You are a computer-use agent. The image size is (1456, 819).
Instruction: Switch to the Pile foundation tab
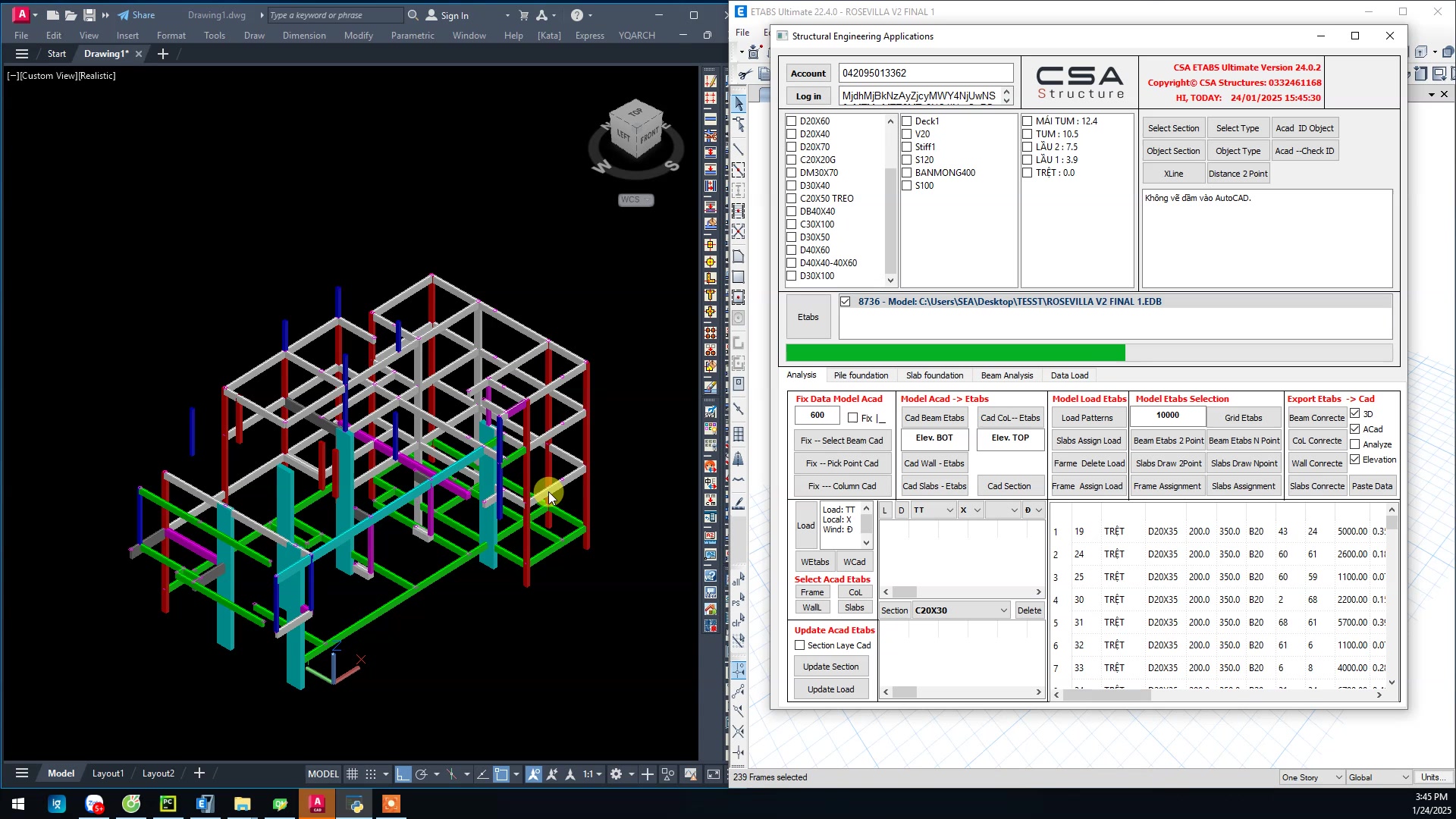pyautogui.click(x=861, y=375)
